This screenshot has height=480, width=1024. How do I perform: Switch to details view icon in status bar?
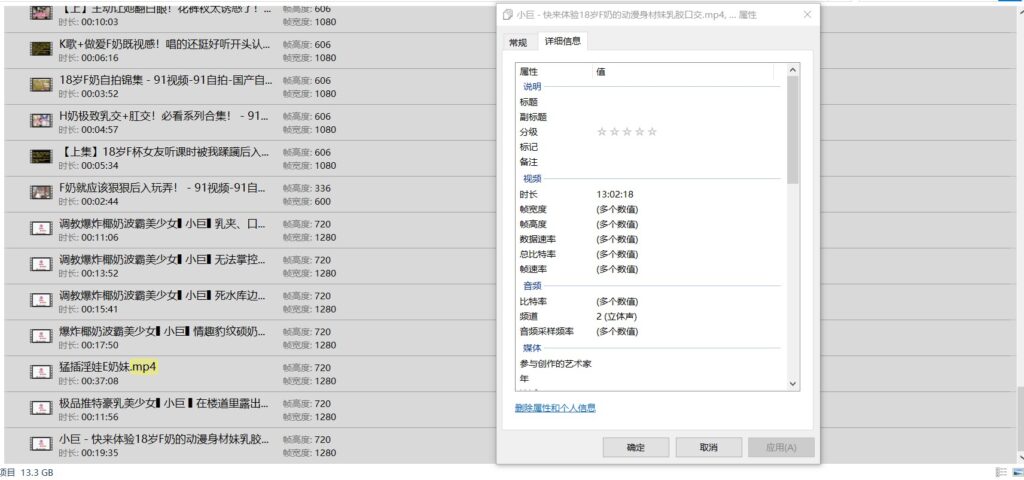(x=1000, y=471)
